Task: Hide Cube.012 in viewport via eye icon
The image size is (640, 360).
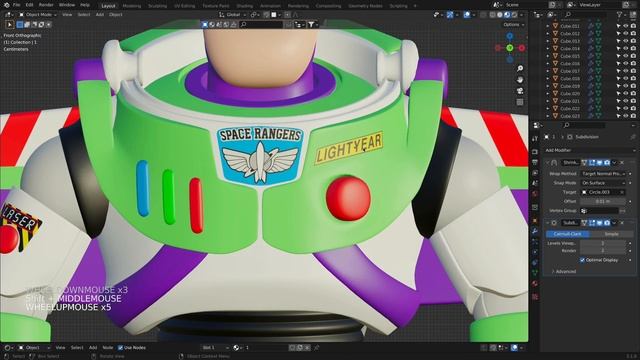Action: (x=626, y=33)
